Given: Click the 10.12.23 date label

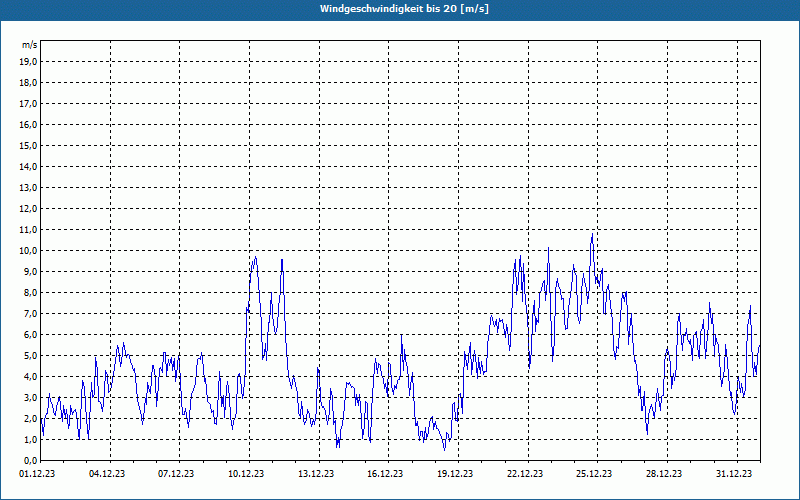Looking at the screenshot, I should pyautogui.click(x=246, y=474).
